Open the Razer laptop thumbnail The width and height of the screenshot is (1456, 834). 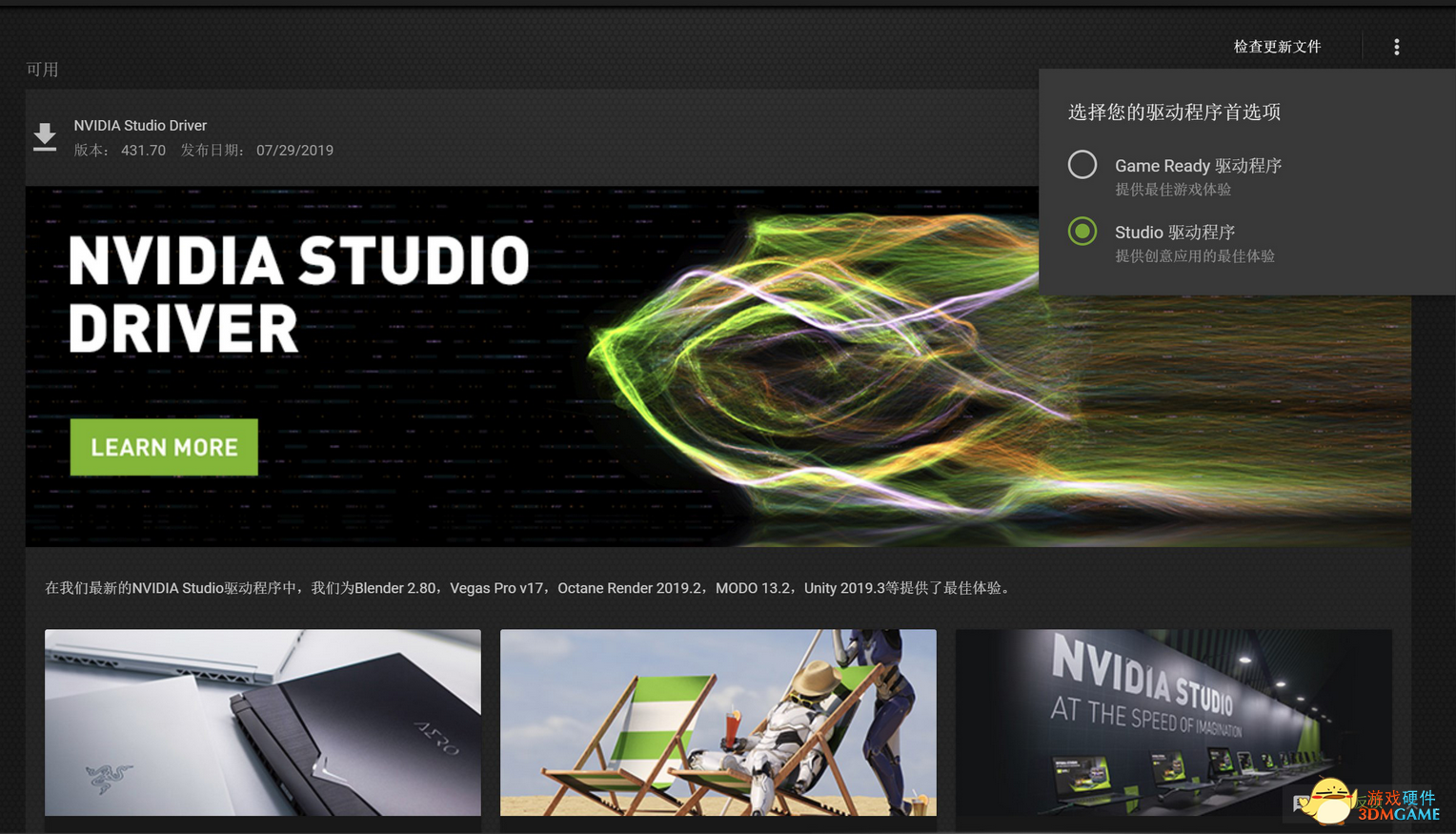point(263,722)
